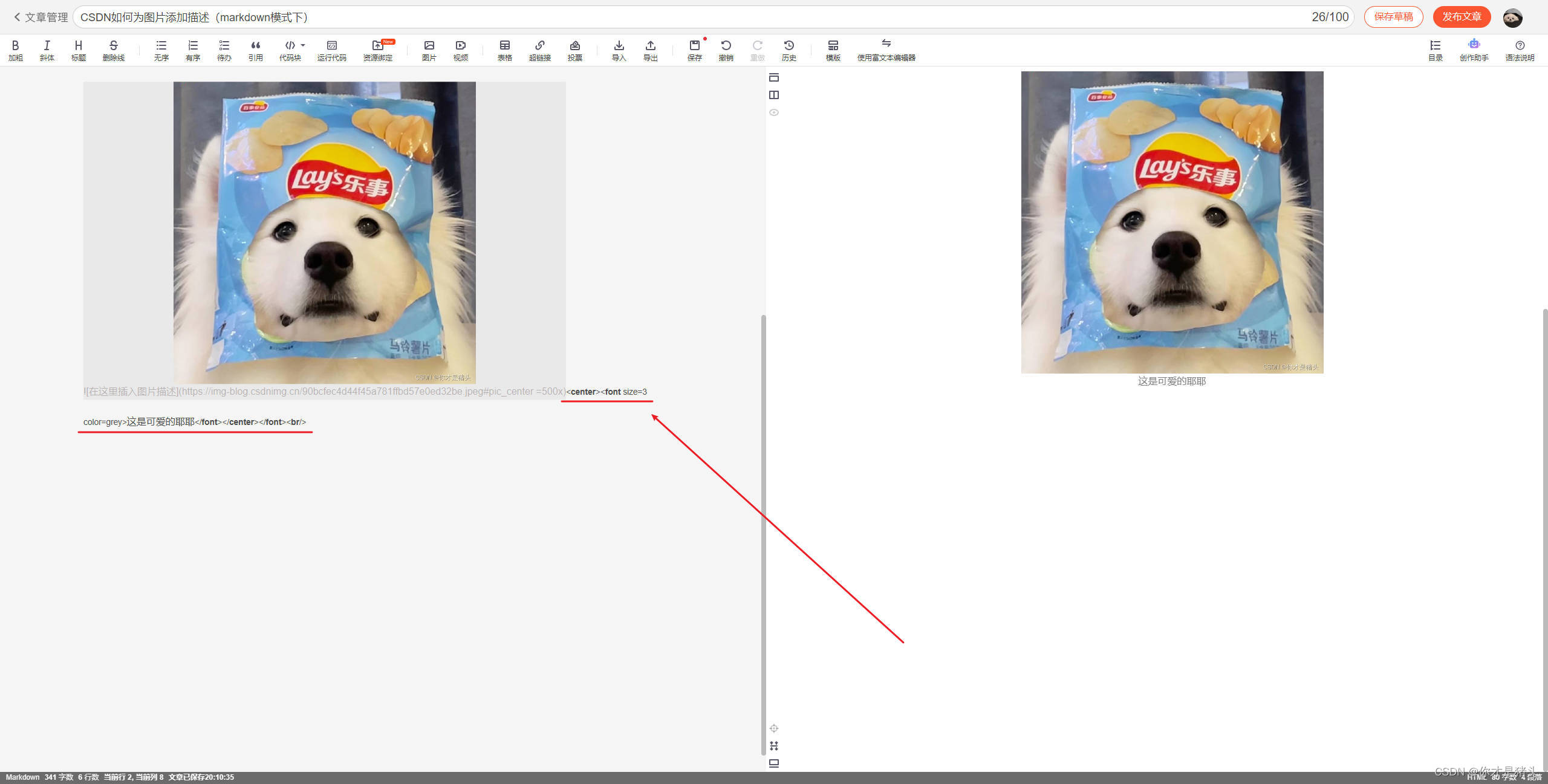
Task: Open syntax help (语法说明)
Action: pos(1520,50)
